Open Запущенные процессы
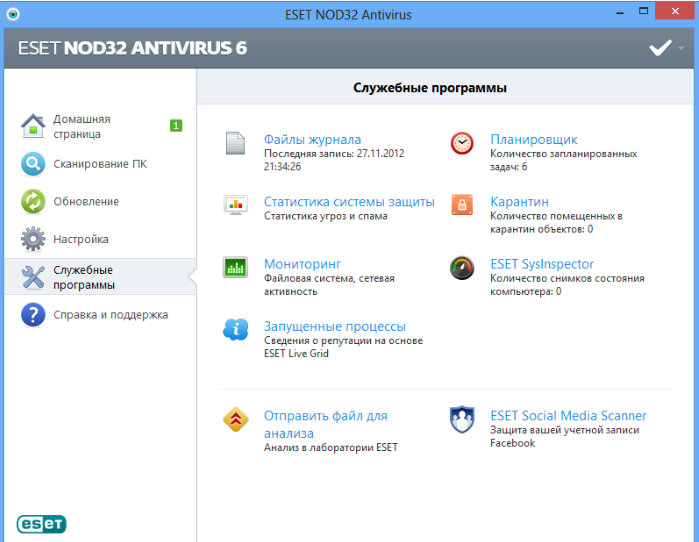Screen dimensions: 699x542 (335, 327)
